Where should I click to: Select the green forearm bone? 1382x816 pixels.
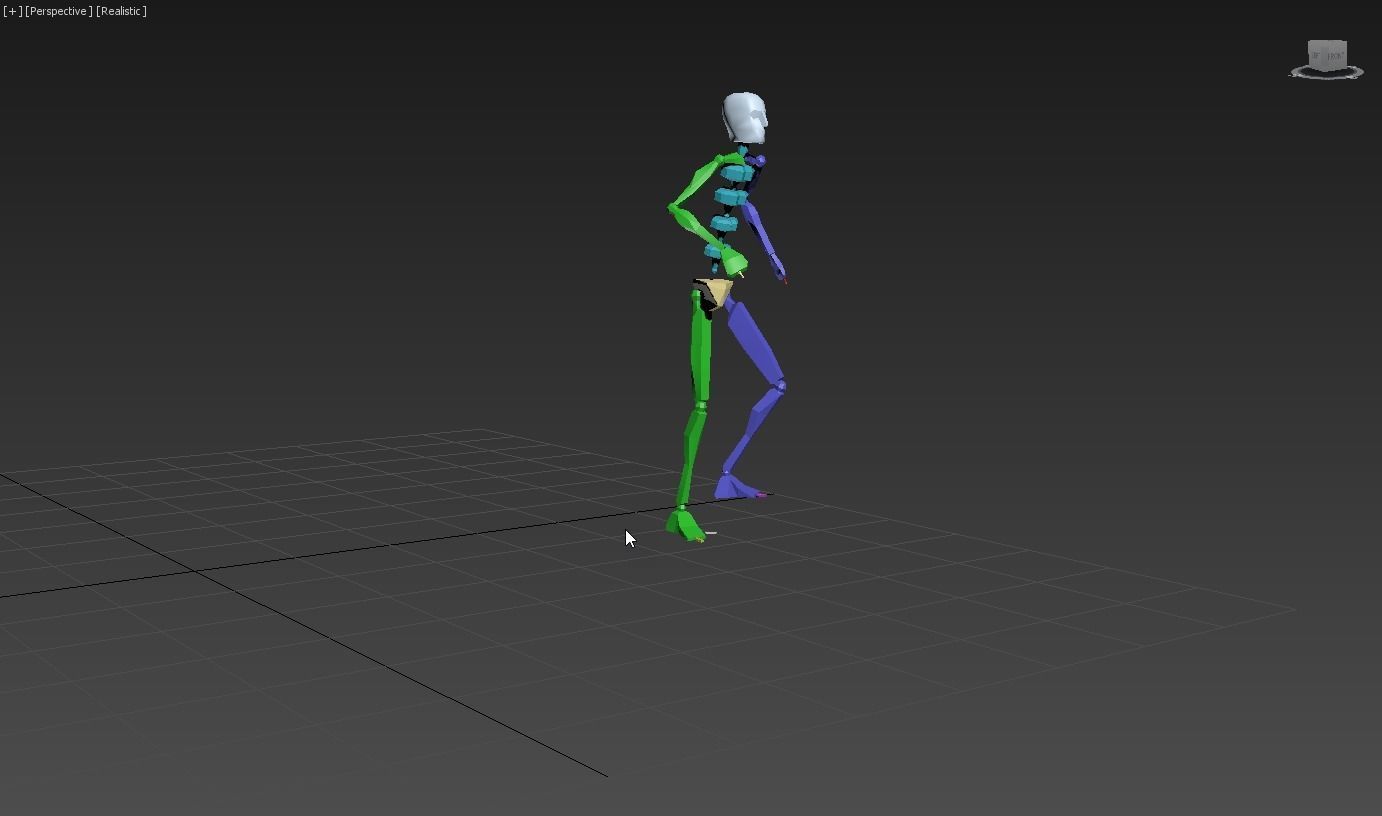click(x=700, y=230)
